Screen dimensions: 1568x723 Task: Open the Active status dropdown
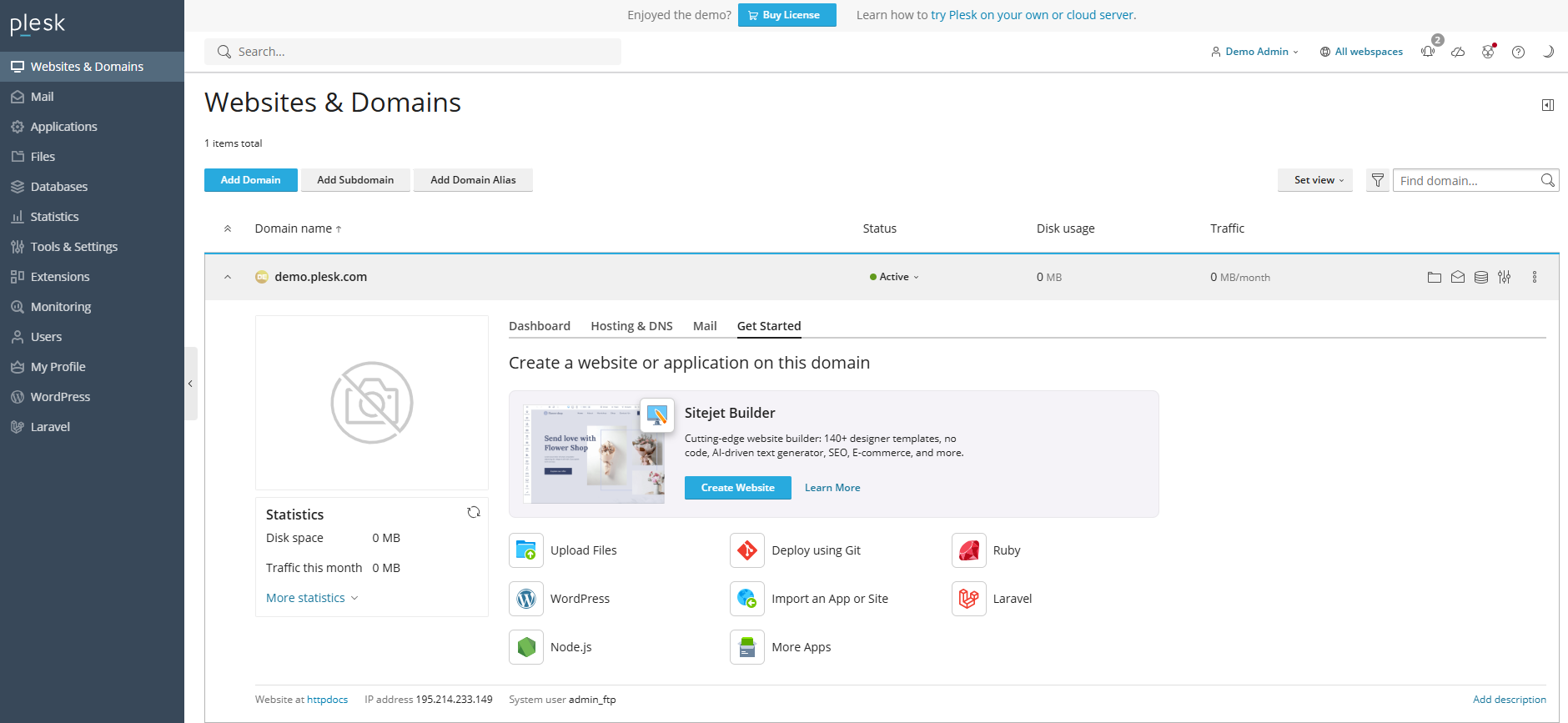pos(894,277)
